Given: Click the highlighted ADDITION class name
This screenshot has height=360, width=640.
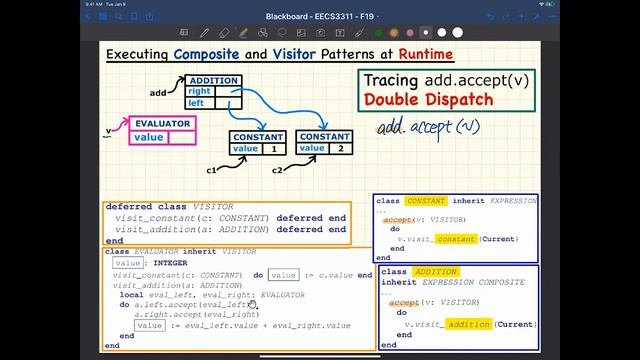Looking at the screenshot, I should (436, 272).
